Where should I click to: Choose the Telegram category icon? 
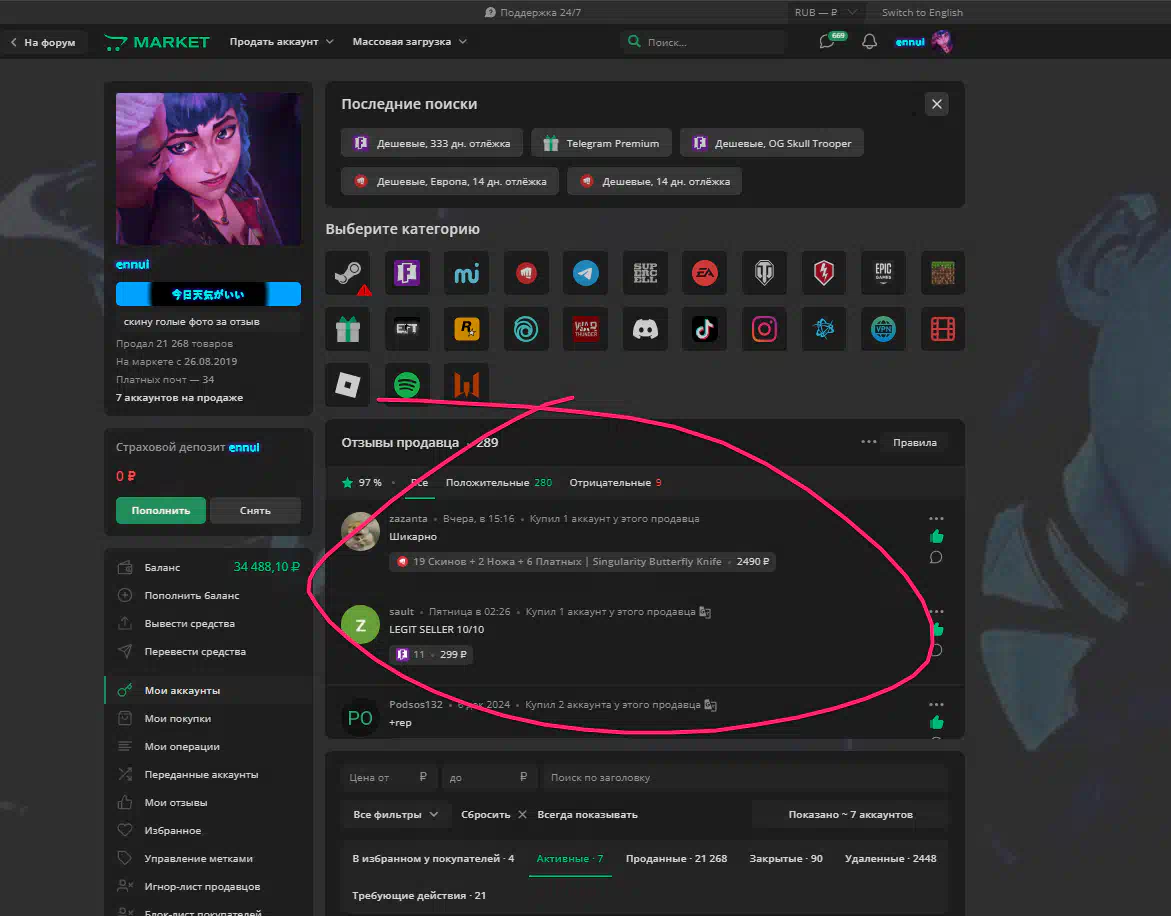(x=586, y=273)
